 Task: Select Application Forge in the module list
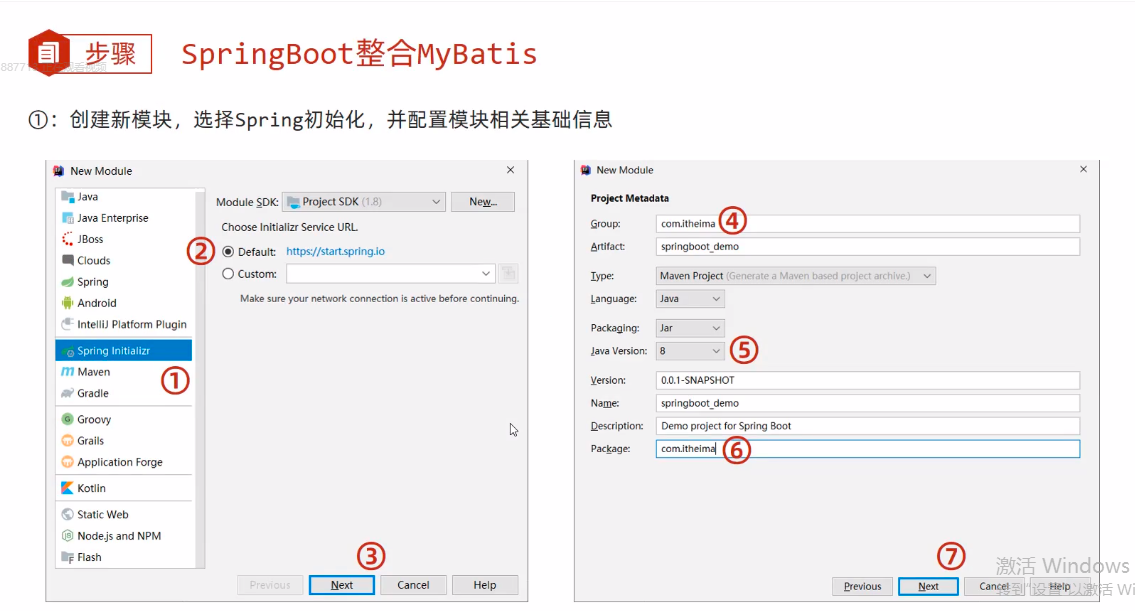tap(124, 462)
